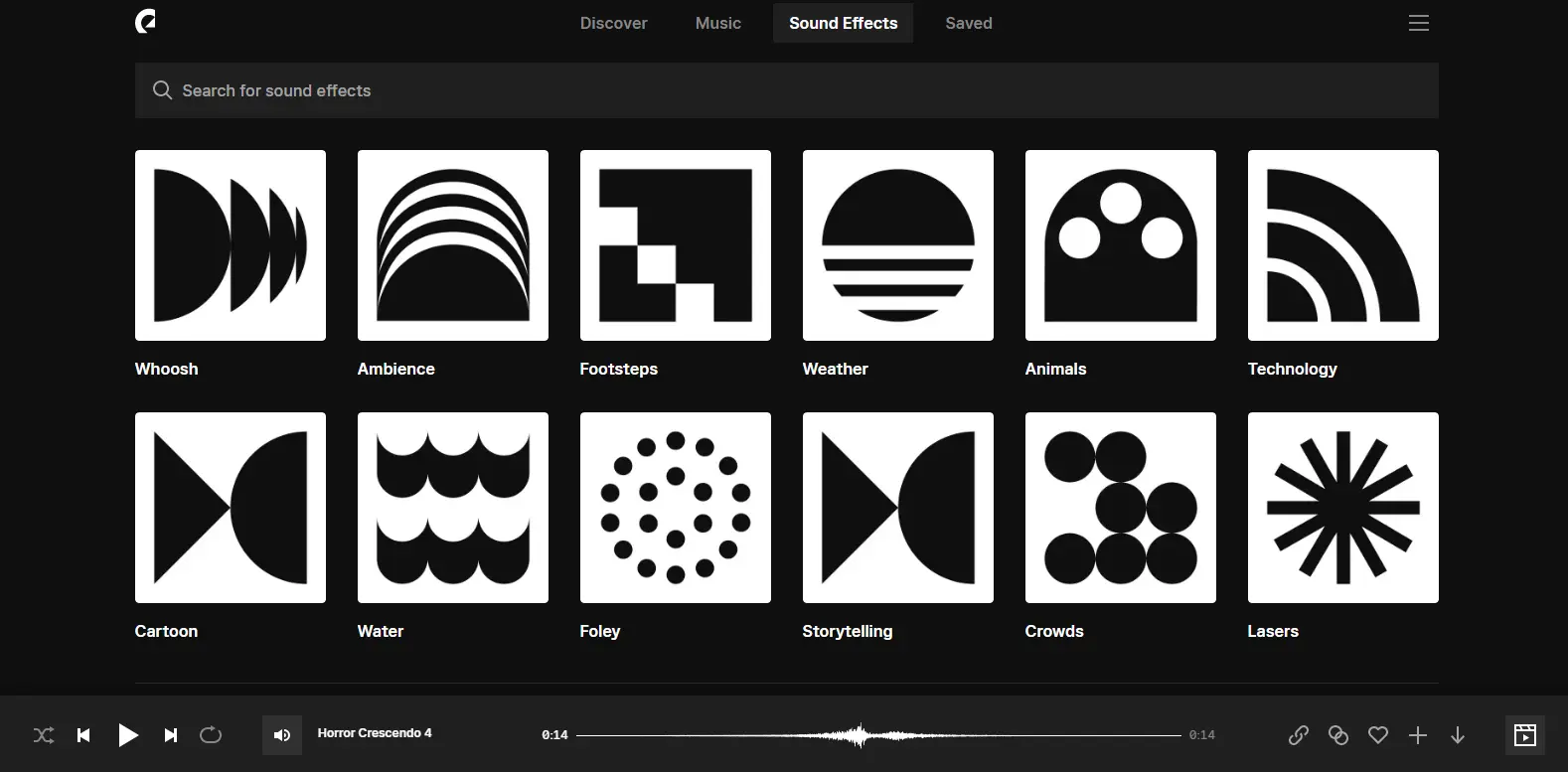Play Horror Crescendo 4
This screenshot has width=1568, height=772.
(128, 735)
